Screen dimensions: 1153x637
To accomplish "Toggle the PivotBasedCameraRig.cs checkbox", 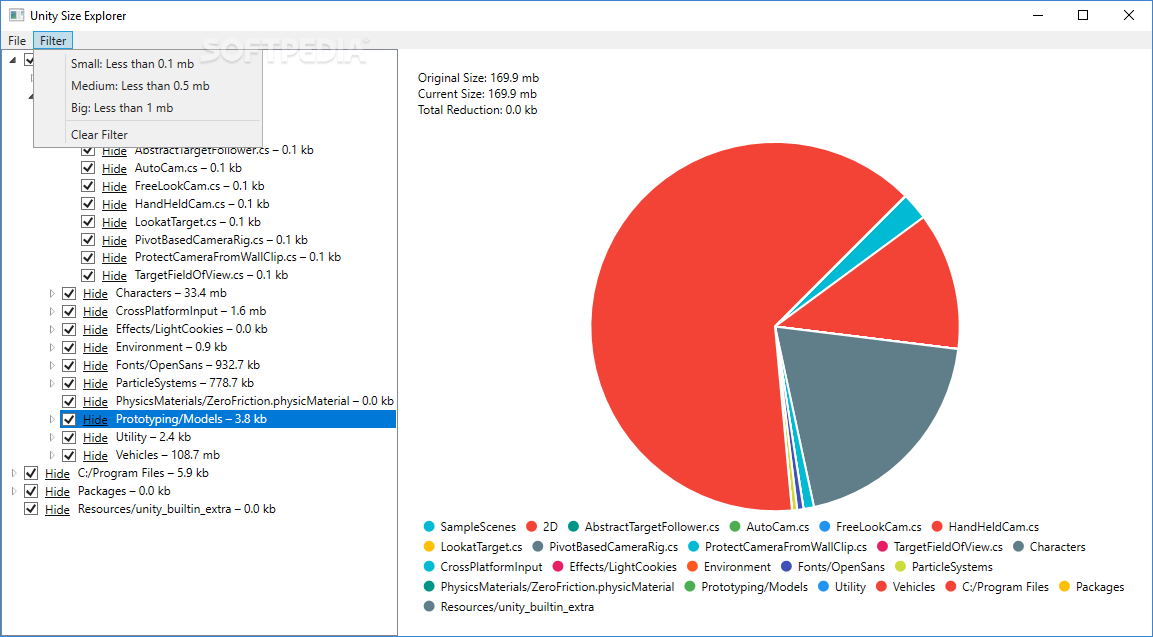I will pos(88,240).
